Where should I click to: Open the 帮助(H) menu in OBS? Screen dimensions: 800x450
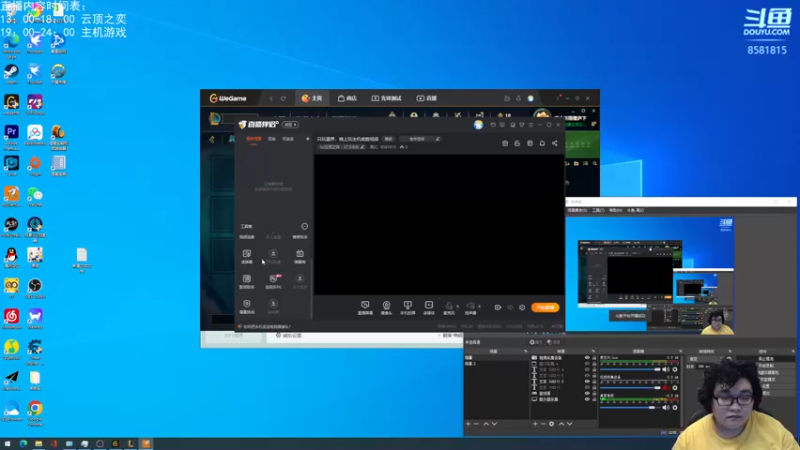point(616,210)
